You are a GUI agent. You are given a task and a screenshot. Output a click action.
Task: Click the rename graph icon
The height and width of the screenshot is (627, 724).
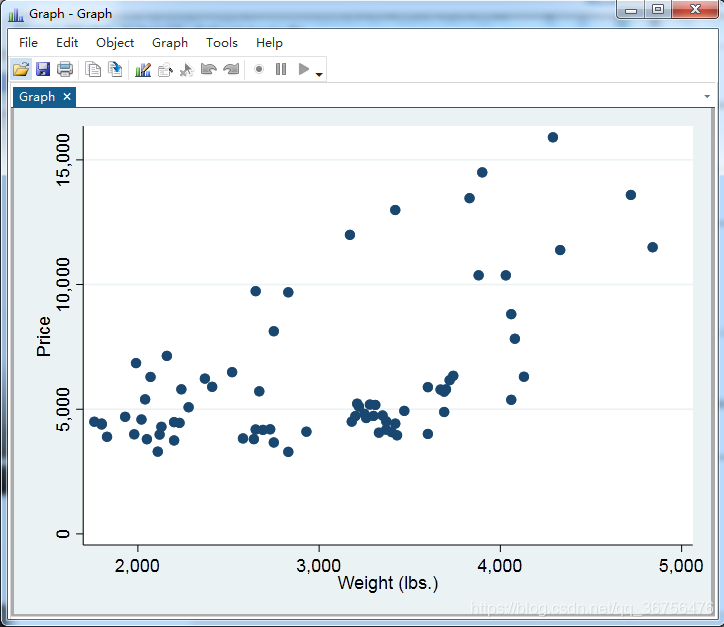coord(115,69)
